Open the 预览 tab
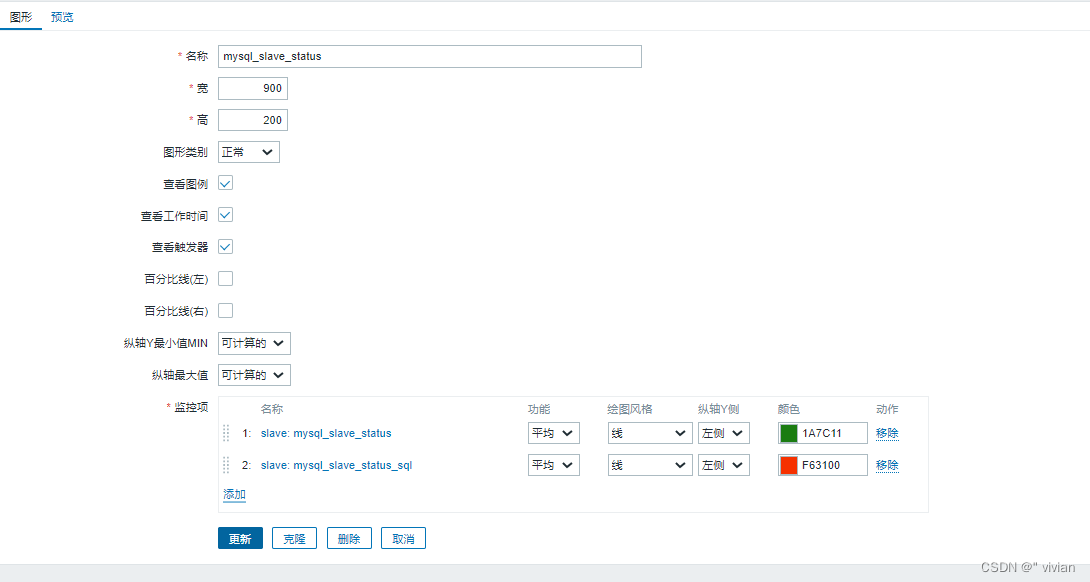1090x582 pixels. click(62, 17)
